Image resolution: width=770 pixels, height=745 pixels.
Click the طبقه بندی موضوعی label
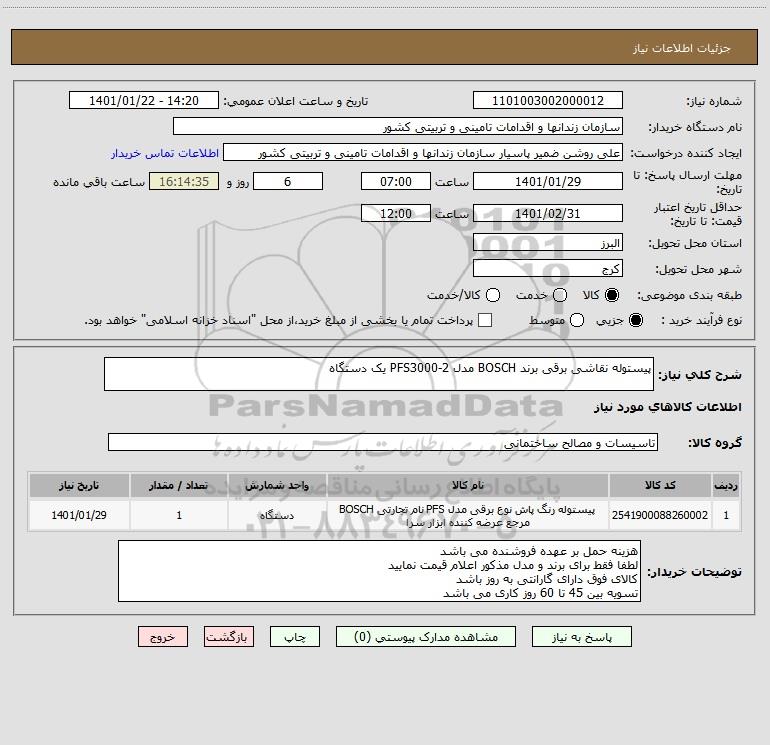tap(689, 295)
